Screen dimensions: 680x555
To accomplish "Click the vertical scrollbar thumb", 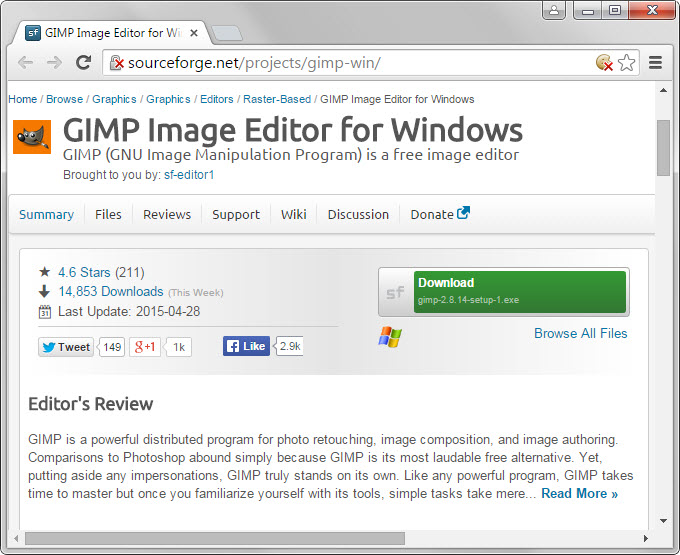I will (663, 148).
